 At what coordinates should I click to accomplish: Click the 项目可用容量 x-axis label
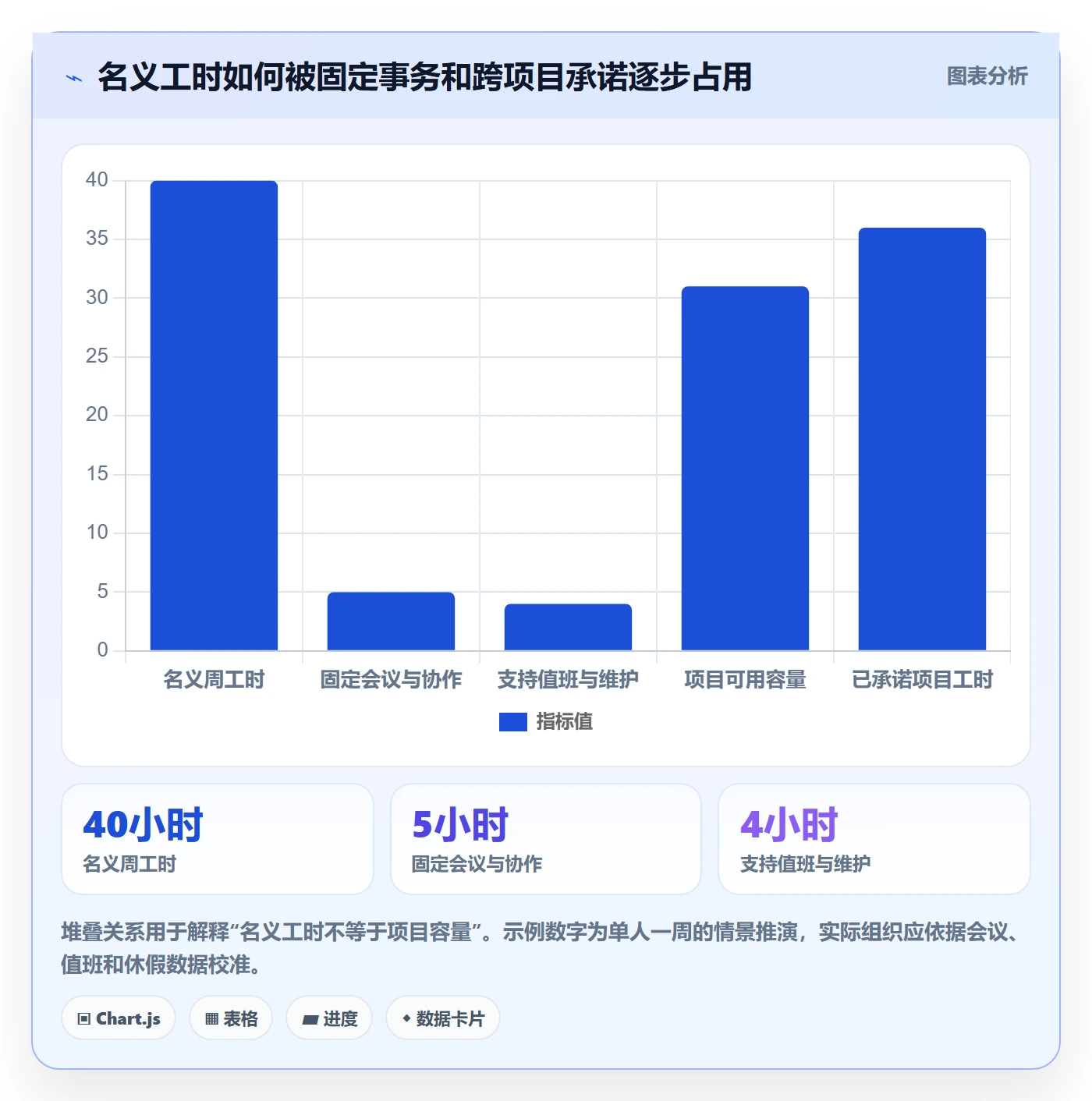745,680
